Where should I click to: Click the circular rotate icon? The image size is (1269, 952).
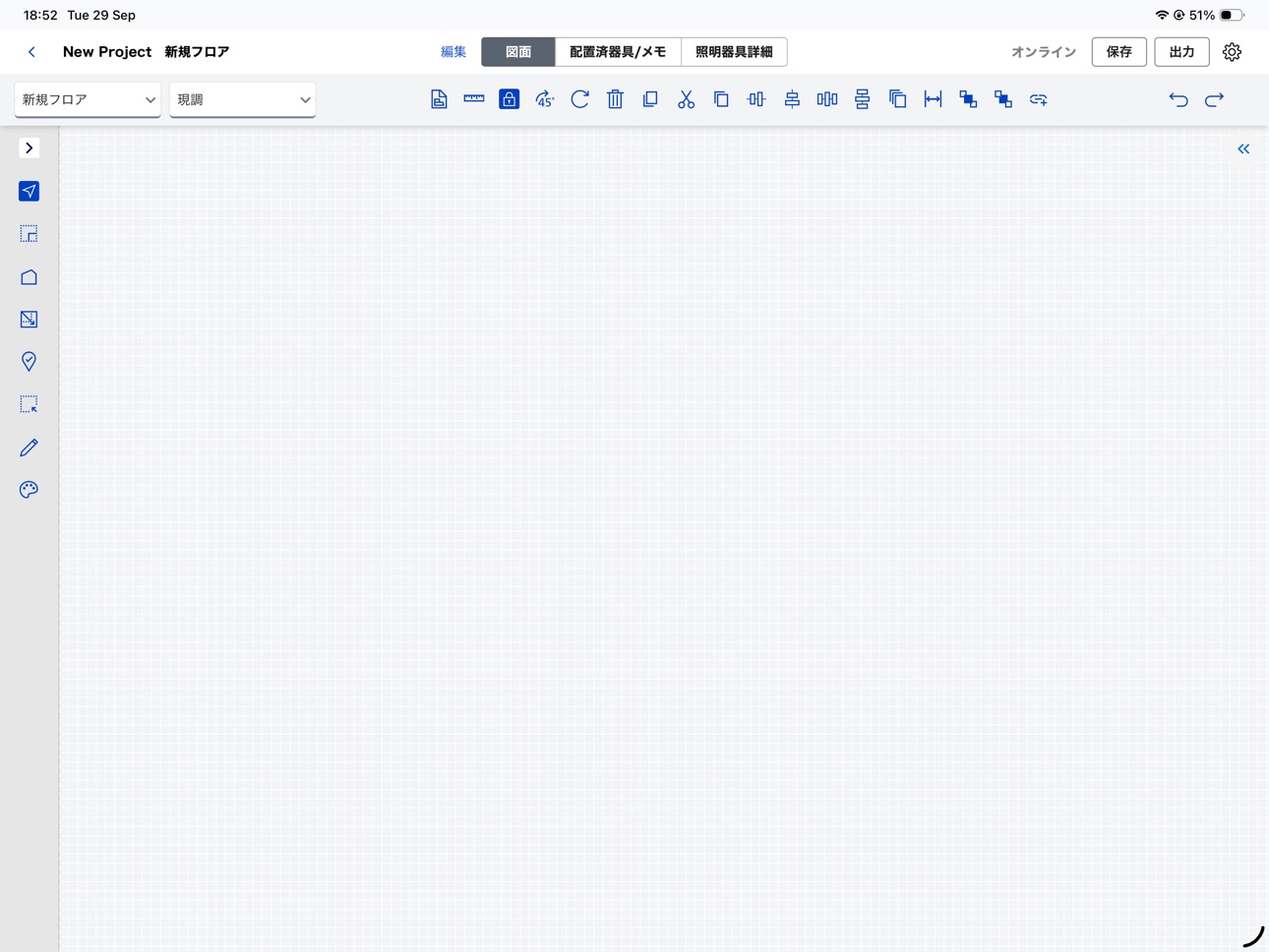click(579, 99)
